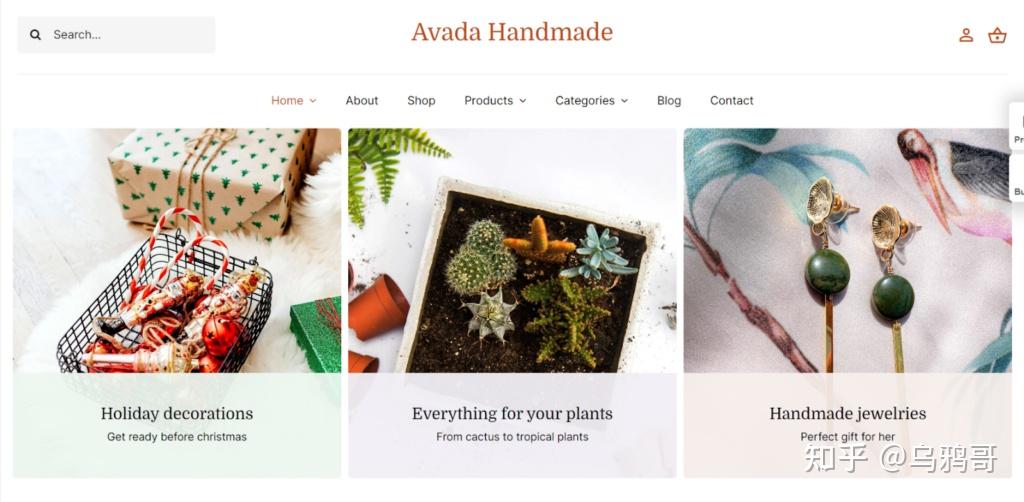The height and width of the screenshot is (502, 1024).
Task: Click the cactus planter image
Action: pos(512,251)
